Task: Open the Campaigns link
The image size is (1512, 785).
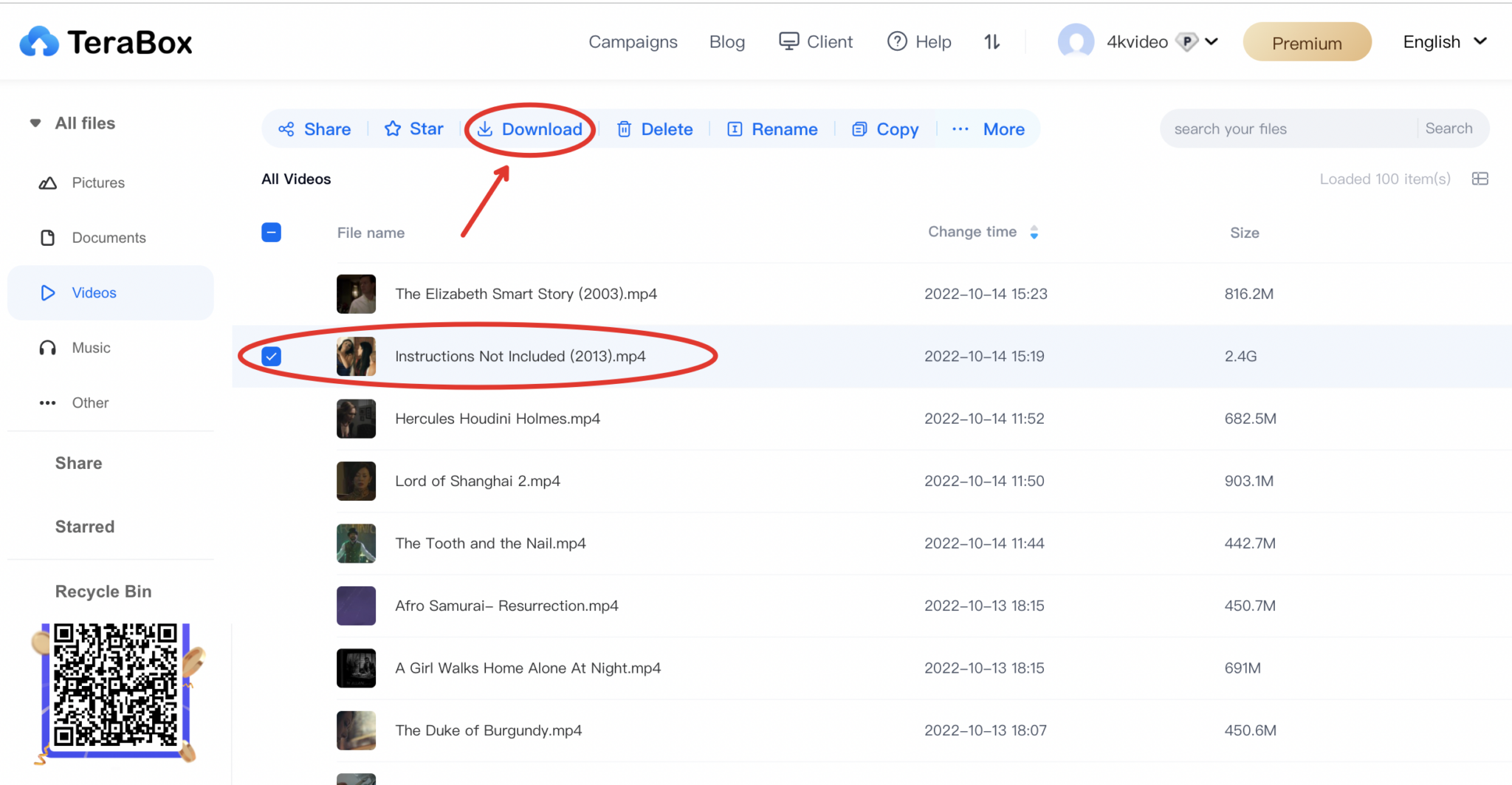Action: tap(633, 42)
